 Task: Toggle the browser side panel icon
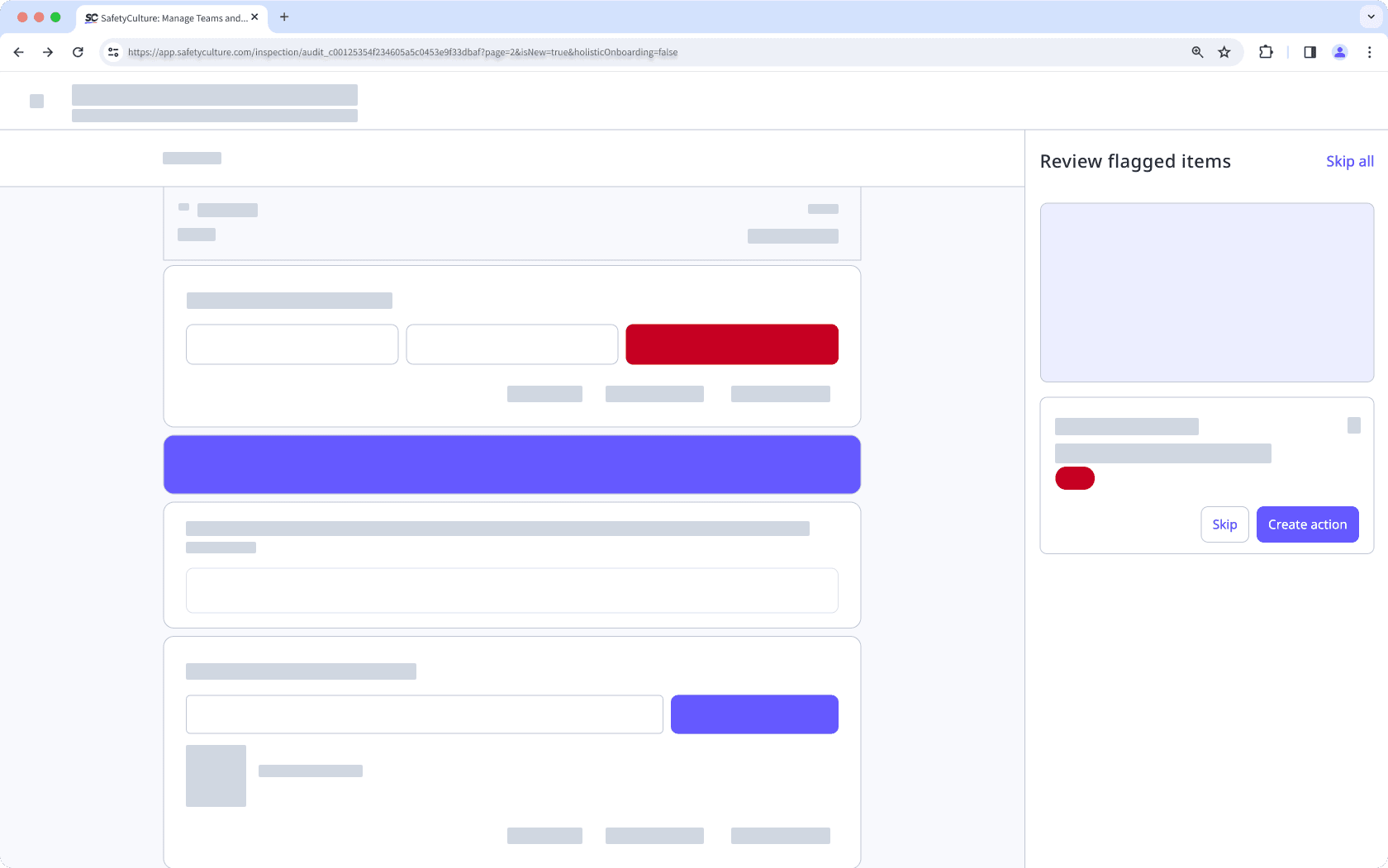click(x=1310, y=52)
